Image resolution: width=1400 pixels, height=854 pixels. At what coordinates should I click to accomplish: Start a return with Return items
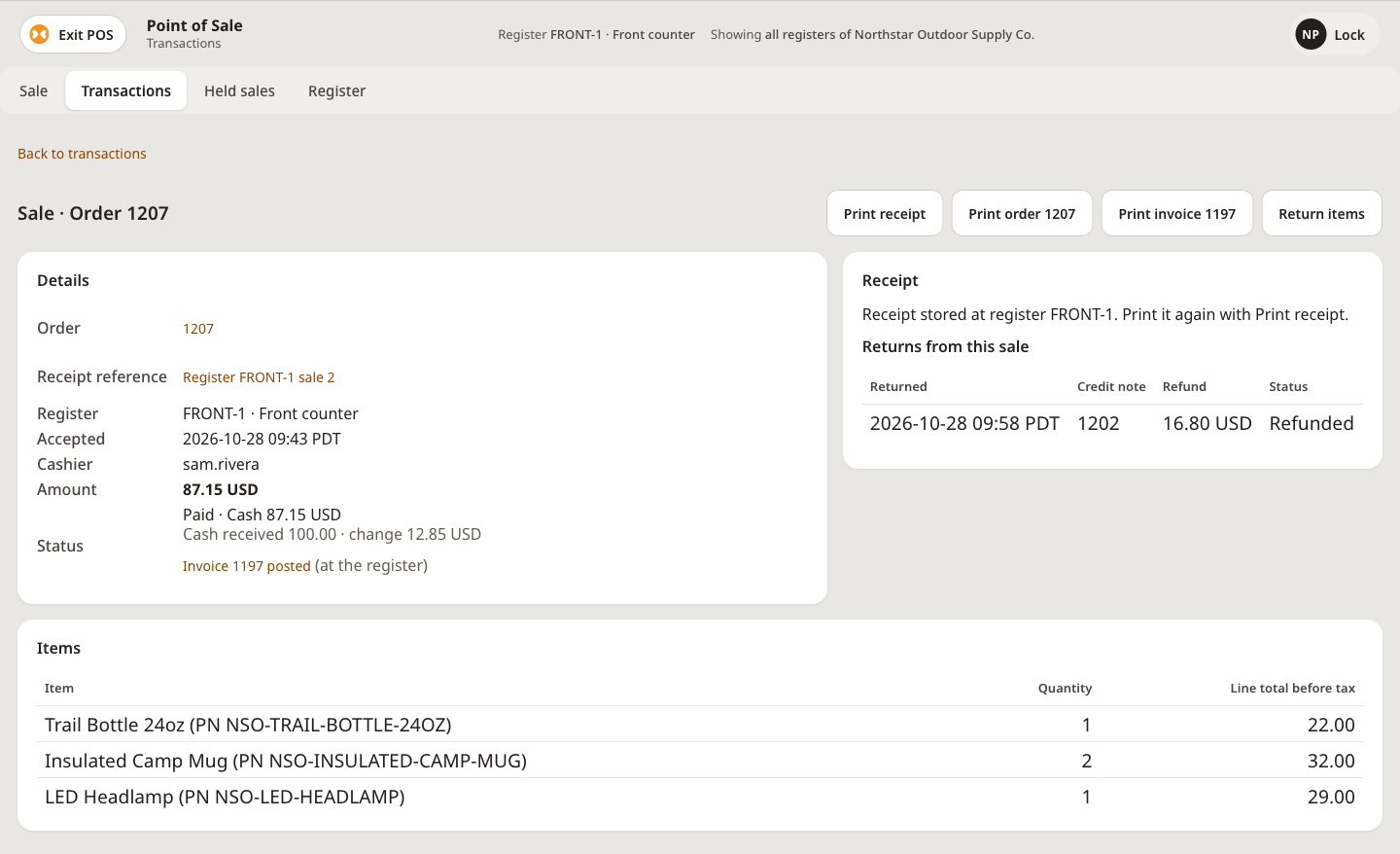pyautogui.click(x=1321, y=213)
